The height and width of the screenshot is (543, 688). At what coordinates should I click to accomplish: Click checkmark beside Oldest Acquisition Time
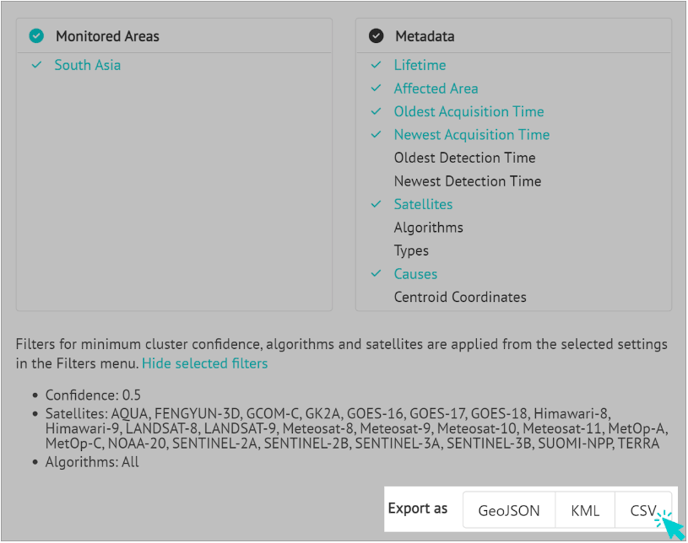[376, 111]
